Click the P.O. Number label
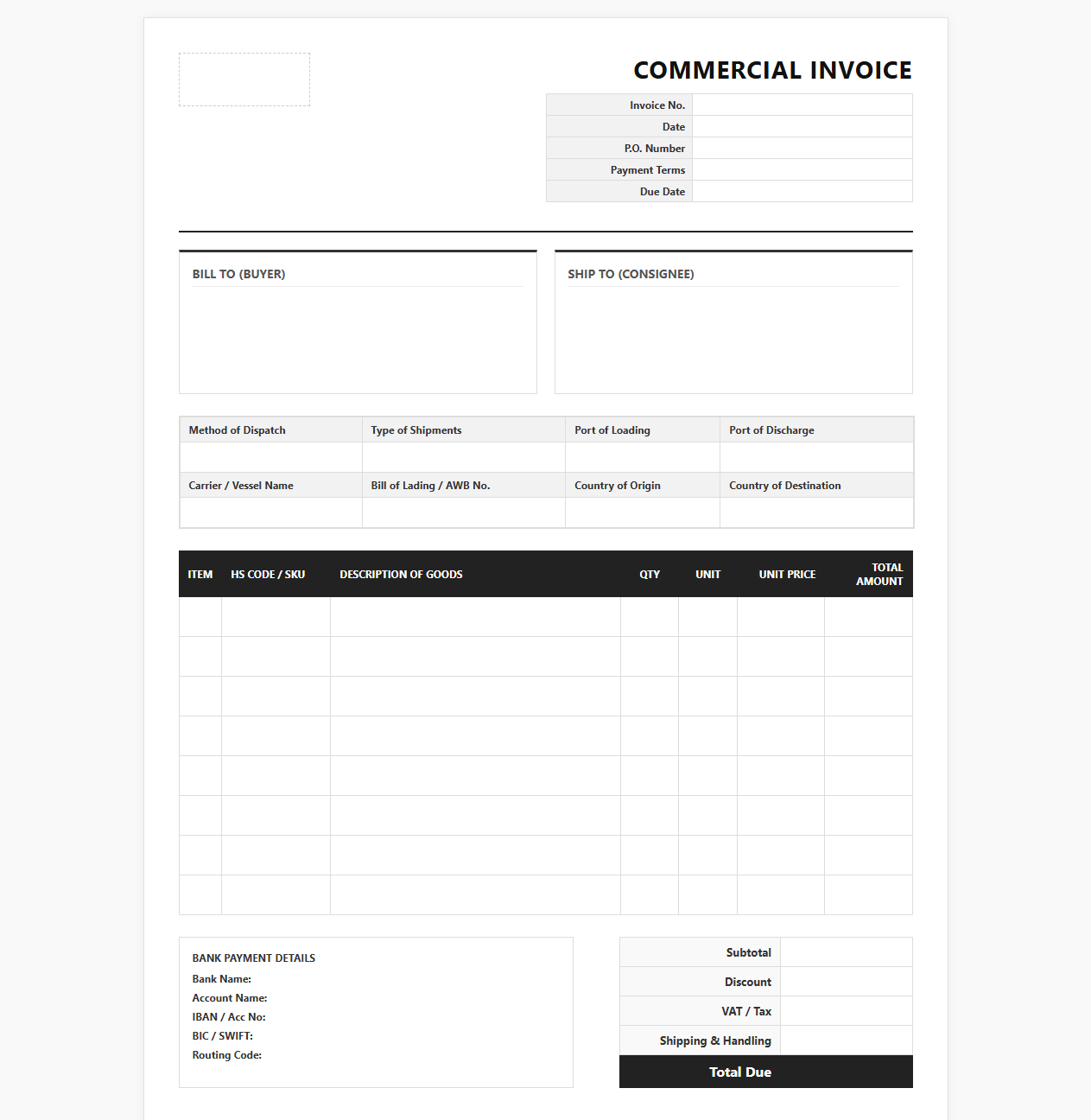This screenshot has height=1120, width=1091. [x=655, y=148]
